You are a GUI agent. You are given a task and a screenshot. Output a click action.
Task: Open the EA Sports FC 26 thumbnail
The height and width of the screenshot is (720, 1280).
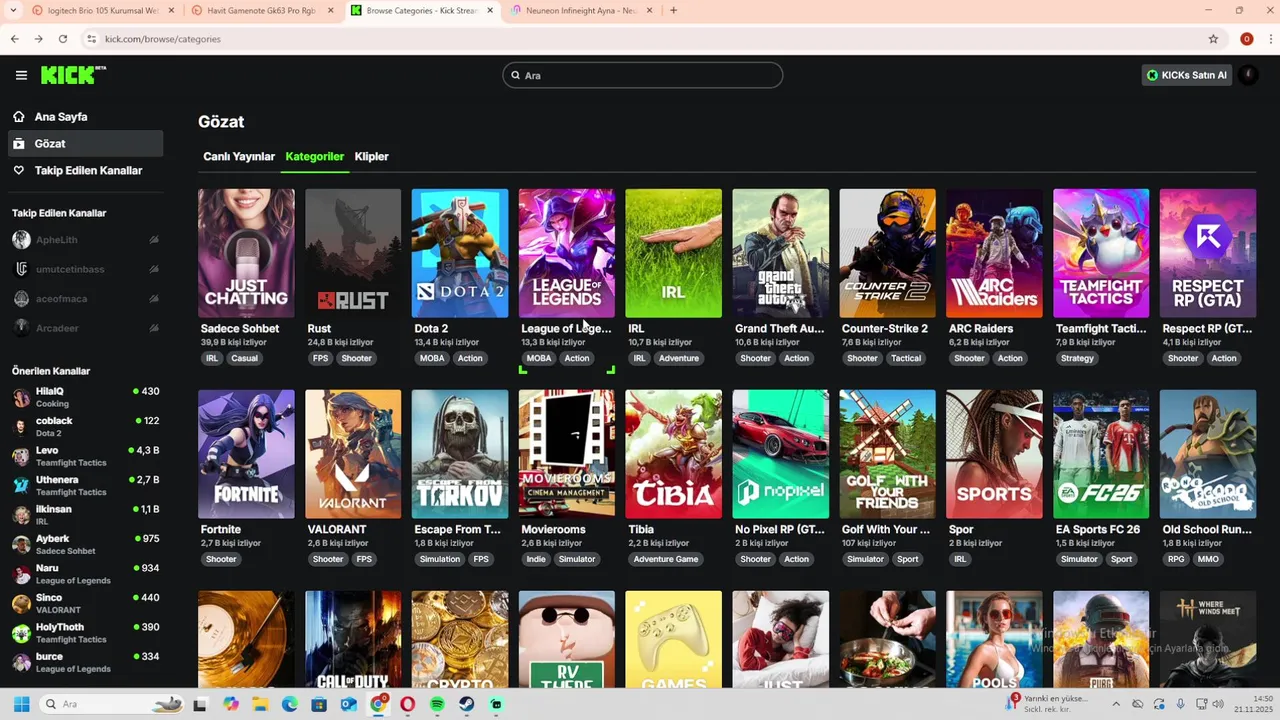(x=1101, y=454)
